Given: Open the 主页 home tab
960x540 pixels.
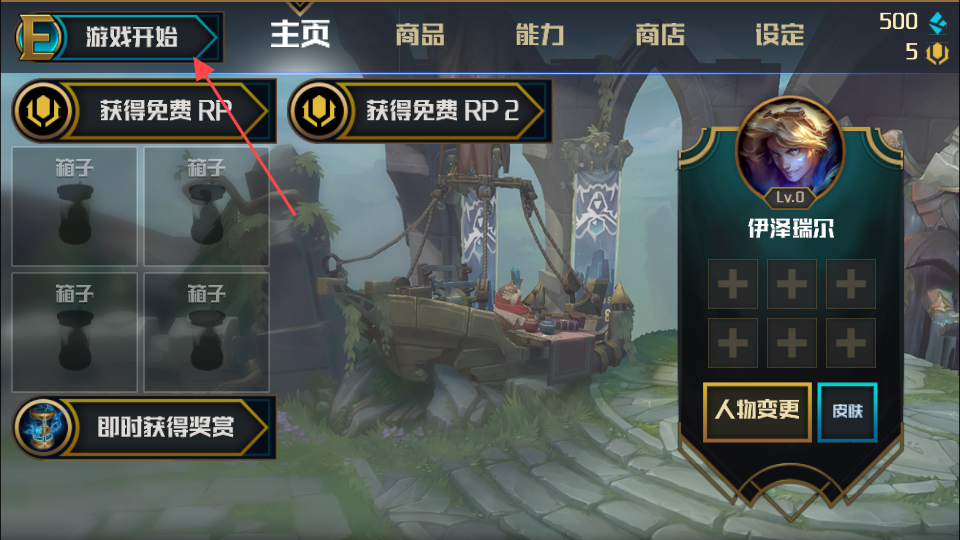Looking at the screenshot, I should (300, 34).
